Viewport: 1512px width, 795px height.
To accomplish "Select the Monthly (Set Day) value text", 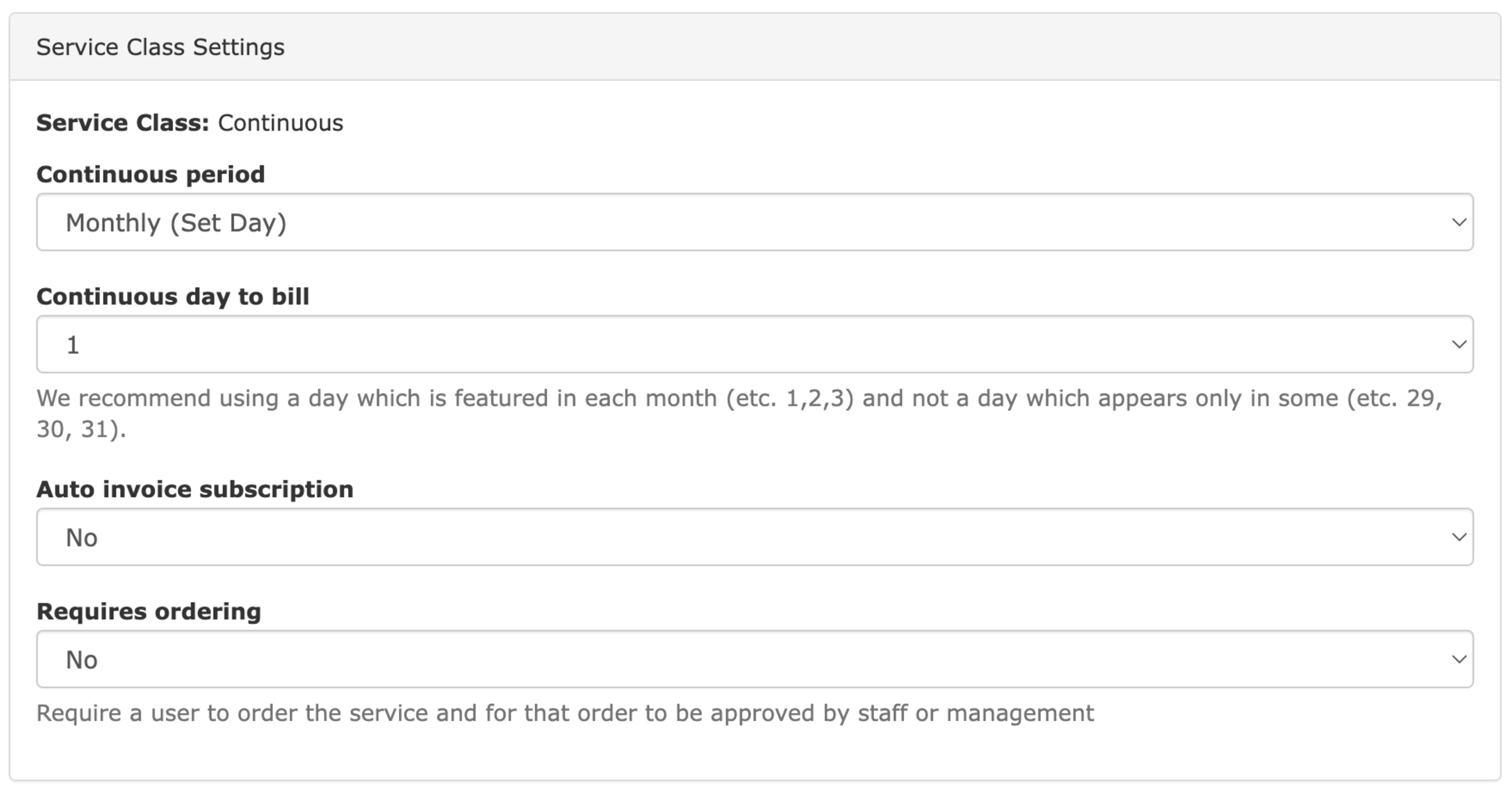I will tap(176, 223).
